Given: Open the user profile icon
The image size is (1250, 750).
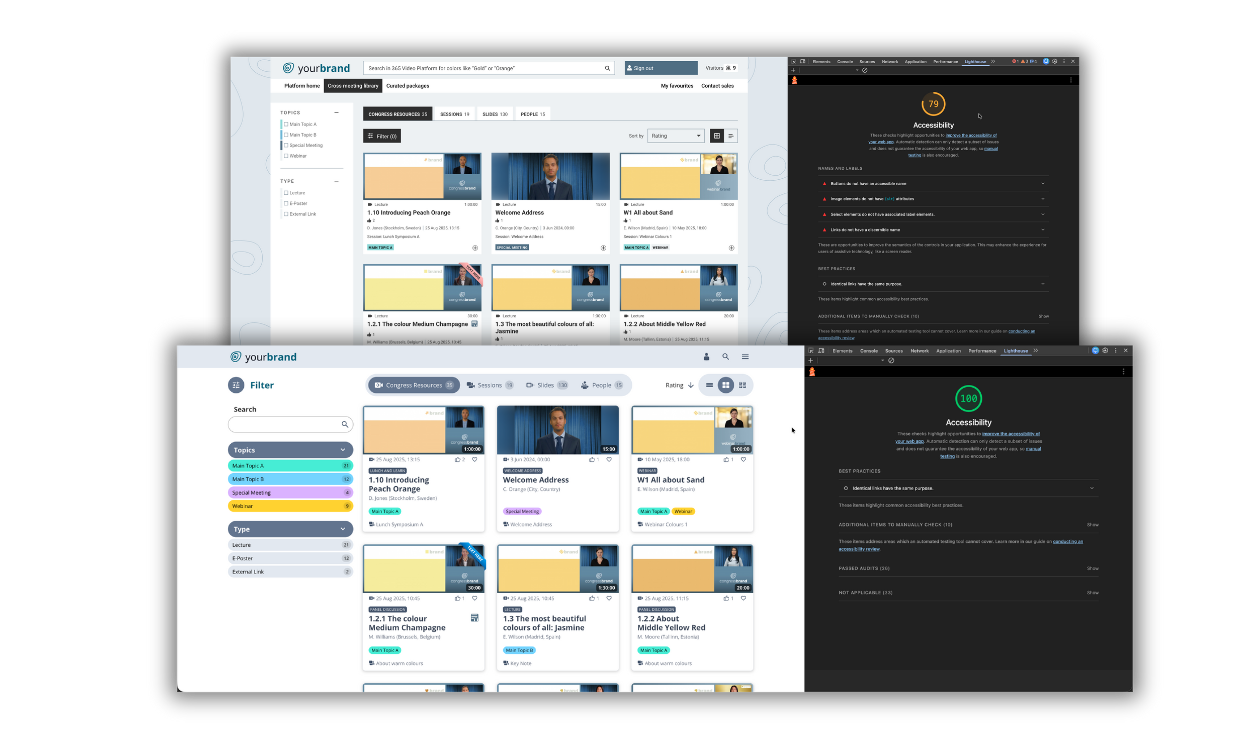Looking at the screenshot, I should pyautogui.click(x=707, y=356).
